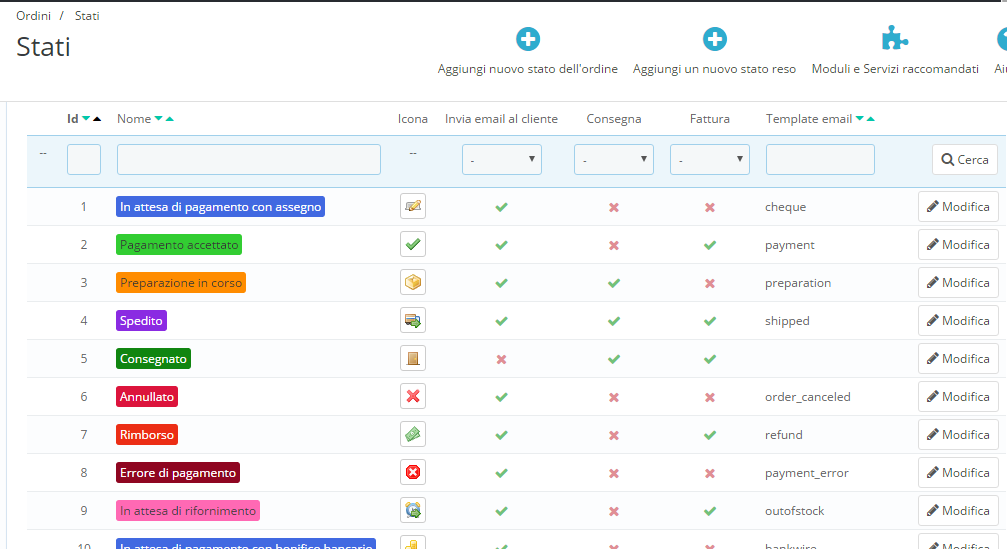Click the box icon for Preparazione in corso
Image resolution: width=1007 pixels, height=549 pixels.
pos(413,283)
